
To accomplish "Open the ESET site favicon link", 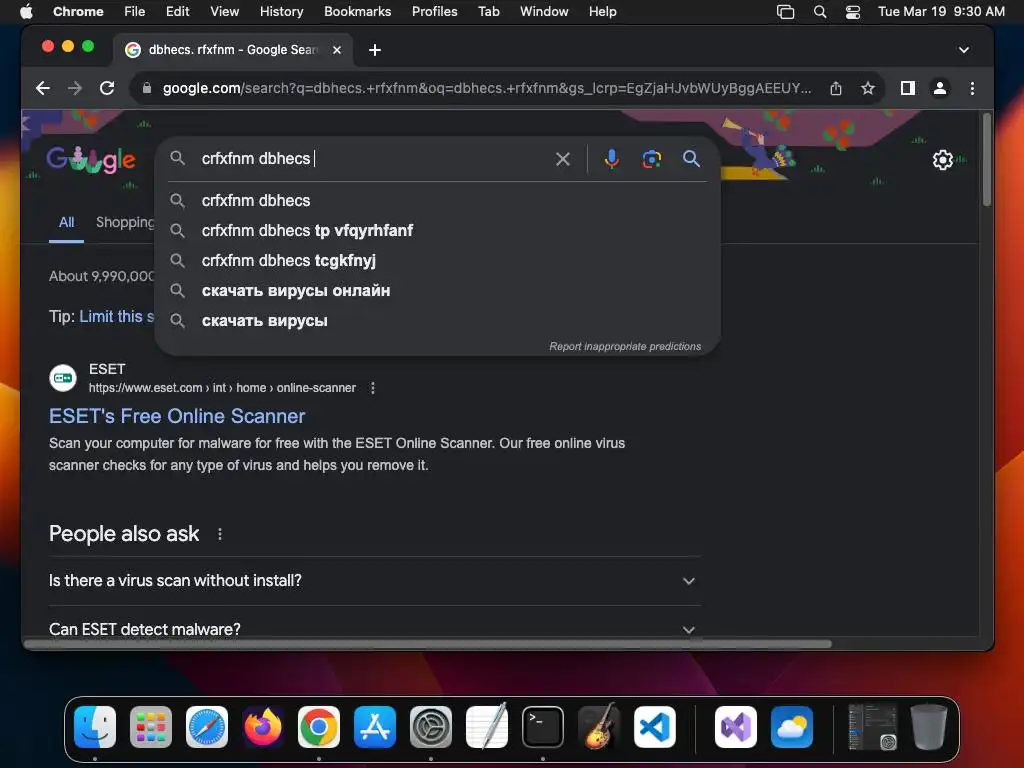I will click(63, 378).
